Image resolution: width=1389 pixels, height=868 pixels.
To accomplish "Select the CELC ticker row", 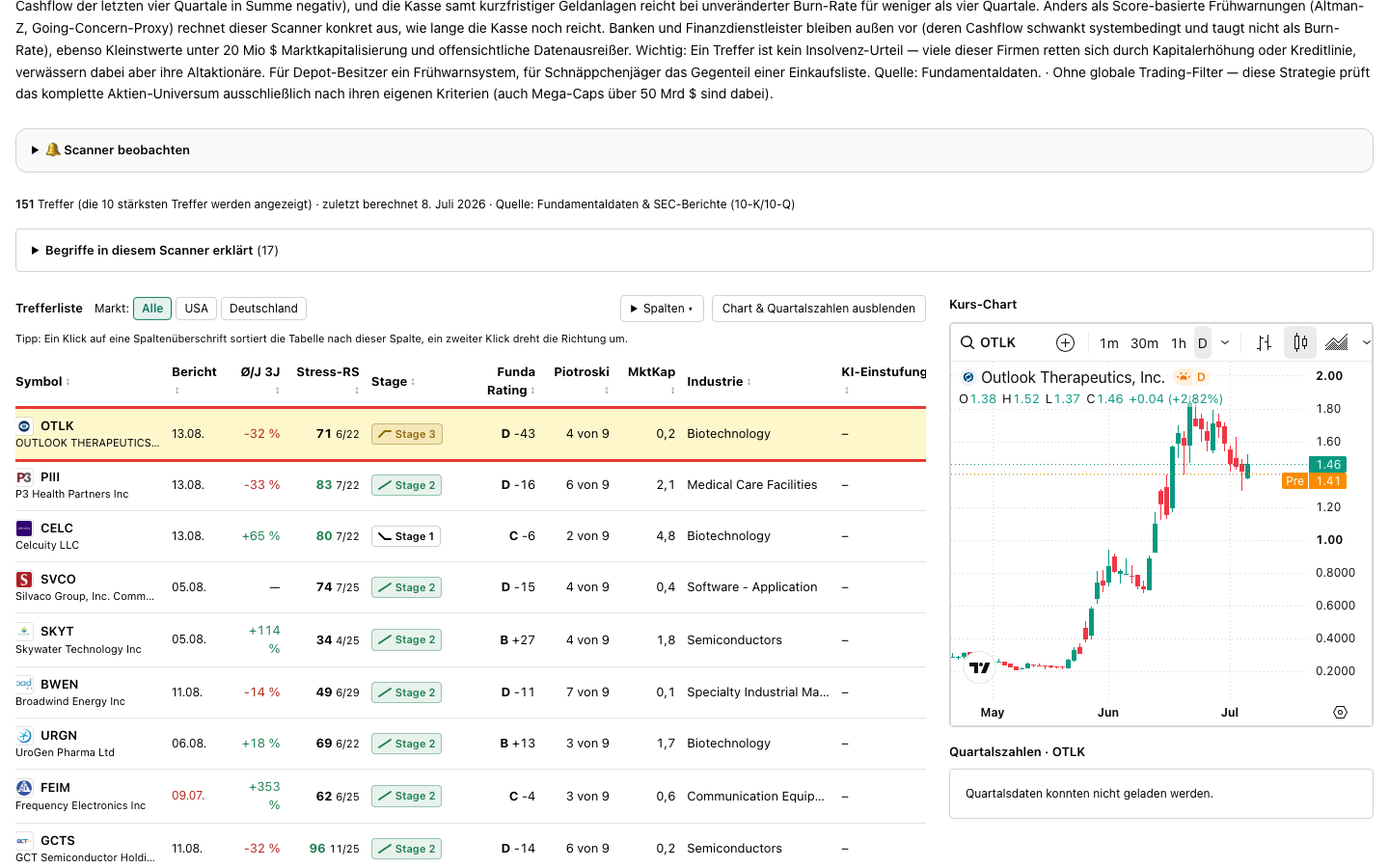I will (x=471, y=536).
